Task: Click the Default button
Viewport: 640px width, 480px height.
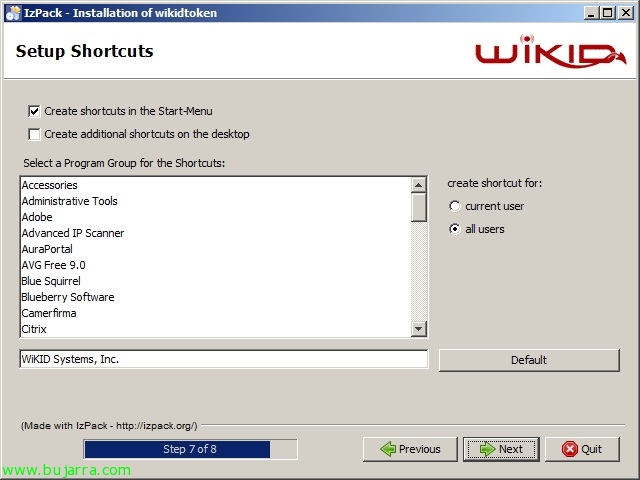Action: click(529, 360)
